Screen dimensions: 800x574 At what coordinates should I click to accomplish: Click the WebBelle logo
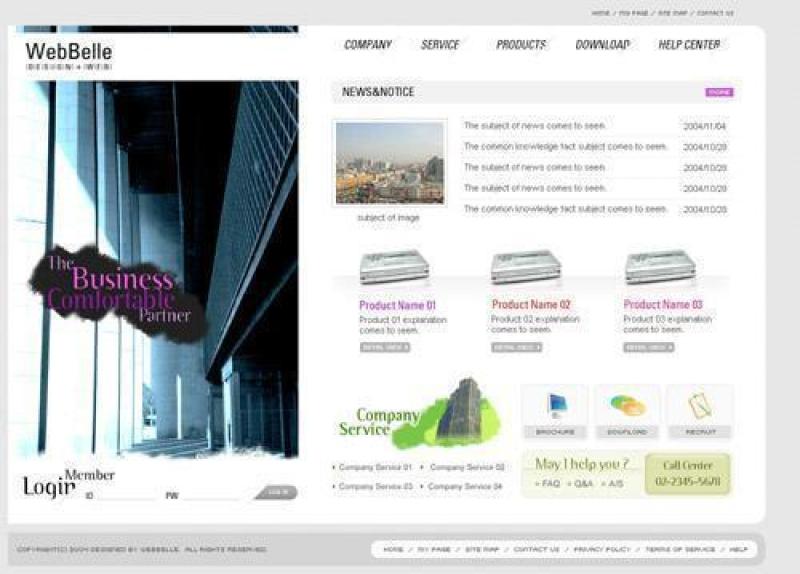point(68,53)
